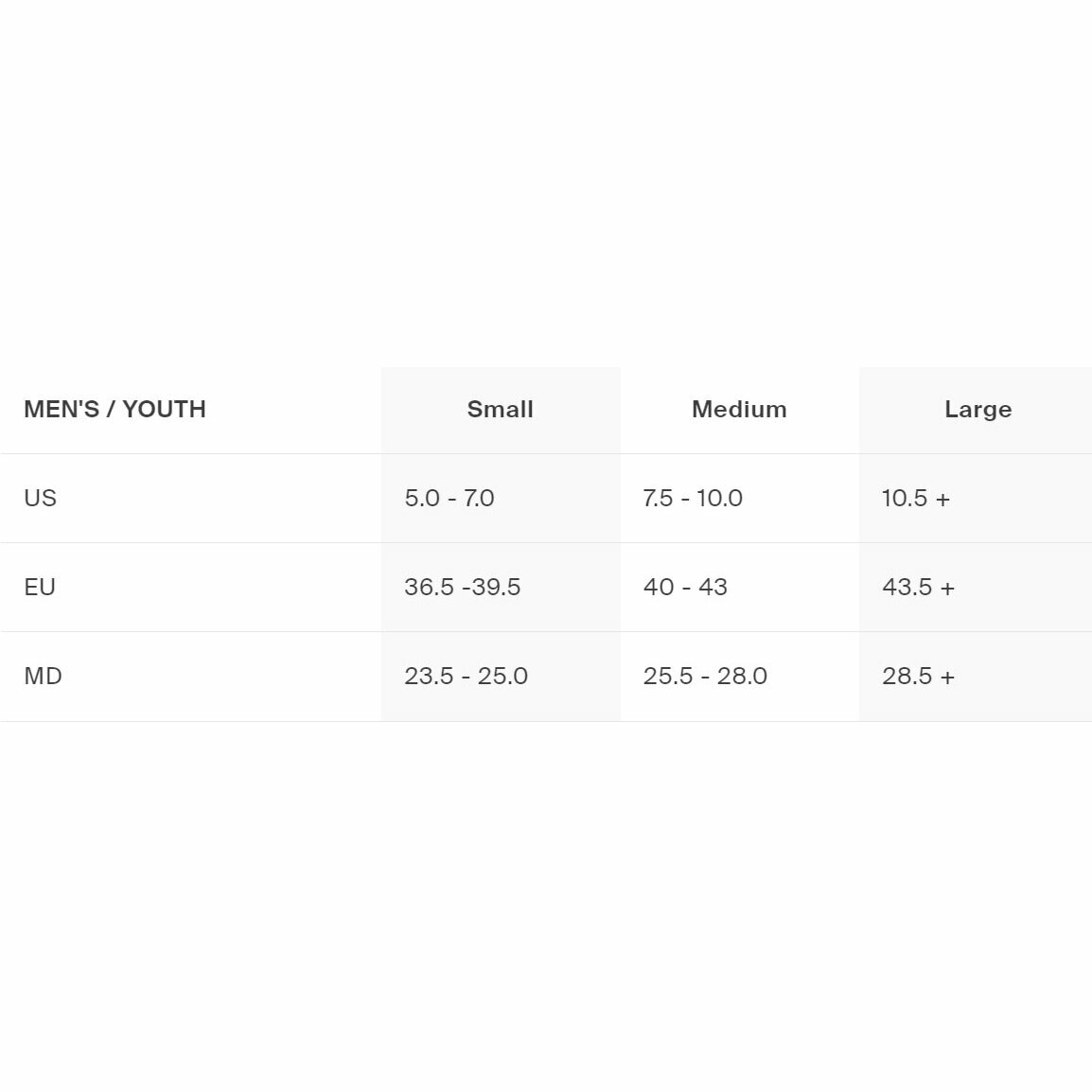This screenshot has width=1092, height=1092.
Task: Select the MD row label
Action: [x=43, y=677]
